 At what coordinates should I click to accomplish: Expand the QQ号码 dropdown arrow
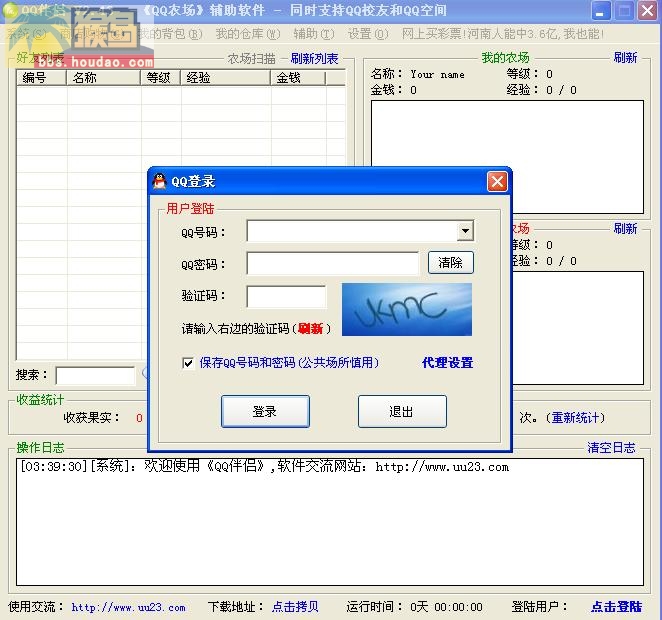coord(465,231)
